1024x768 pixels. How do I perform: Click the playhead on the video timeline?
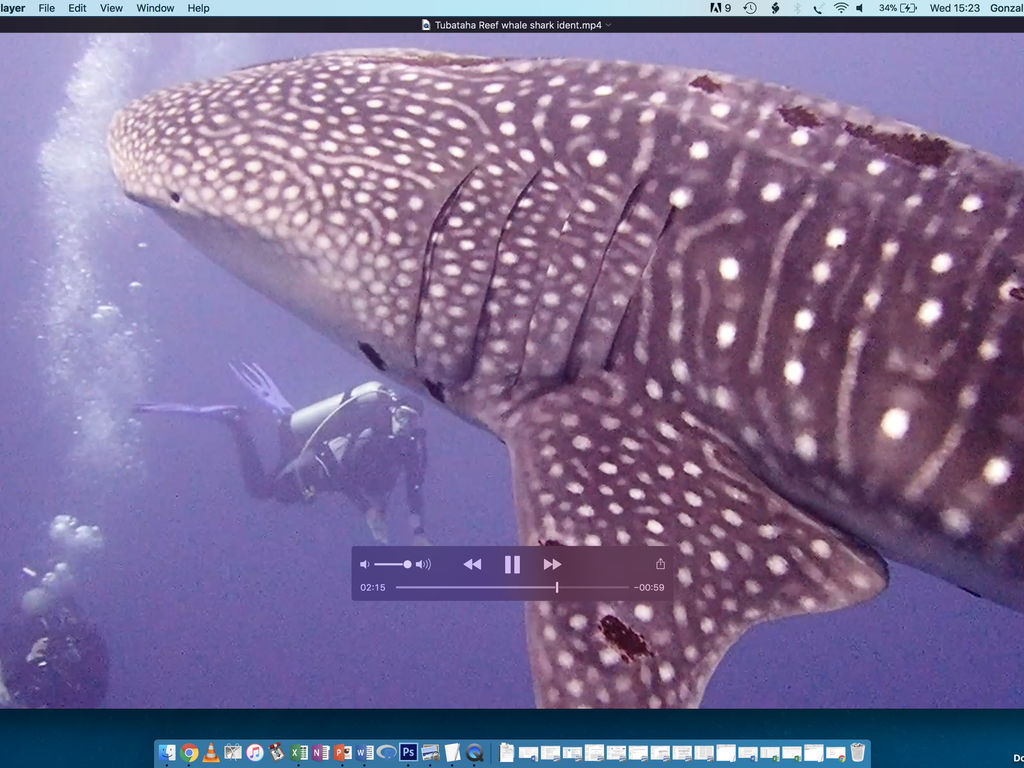click(x=557, y=588)
